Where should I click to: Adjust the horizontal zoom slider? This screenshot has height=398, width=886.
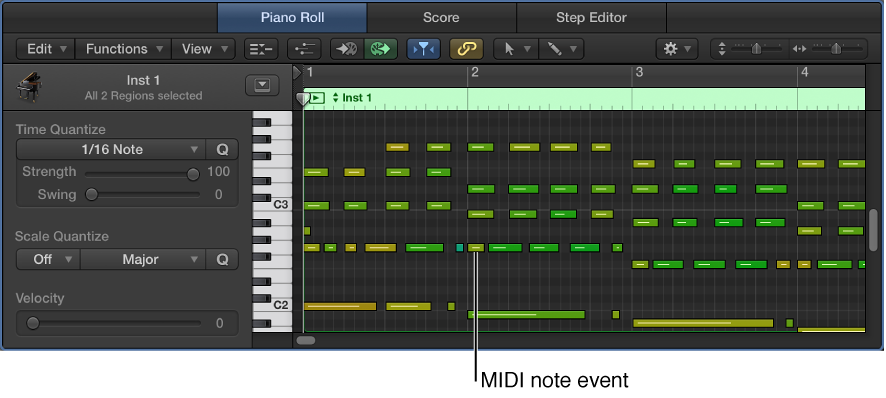click(836, 49)
